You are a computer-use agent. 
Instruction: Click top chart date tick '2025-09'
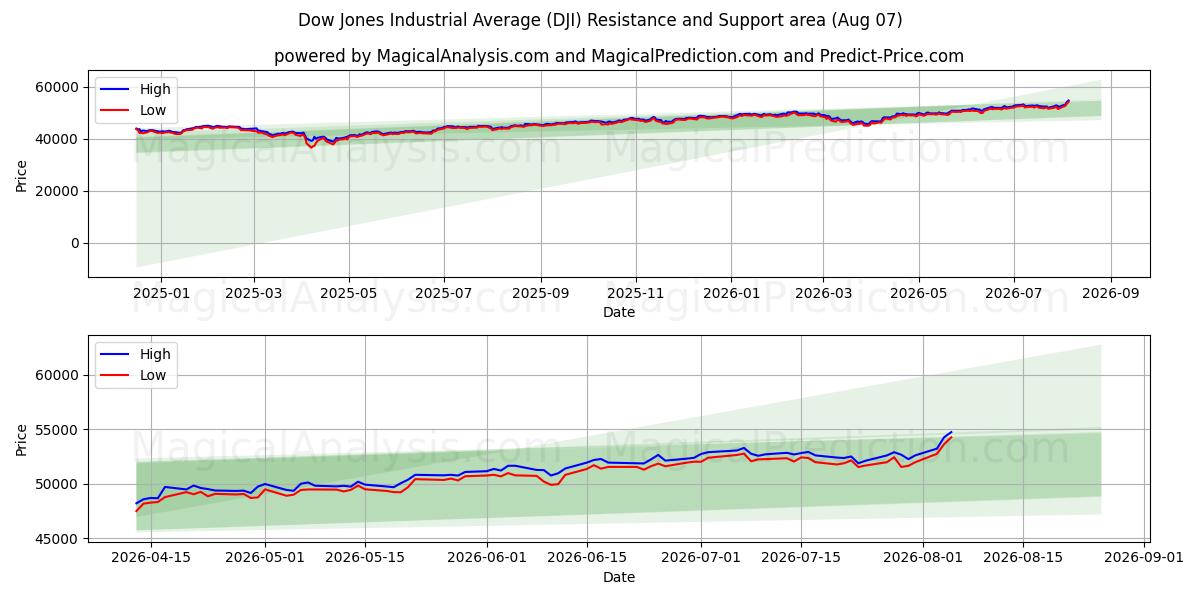[x=541, y=294]
